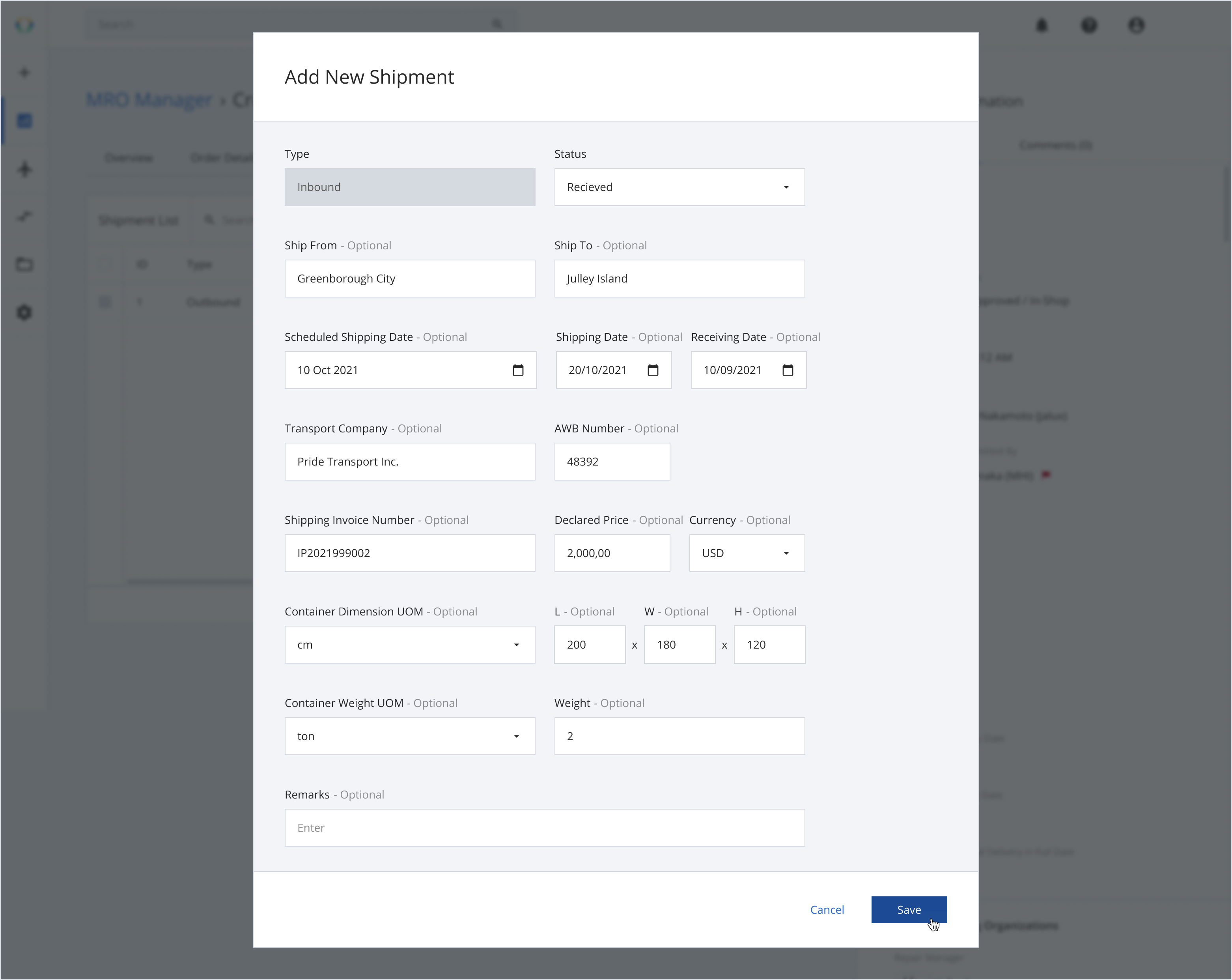Click the L dimension field 200

(590, 644)
